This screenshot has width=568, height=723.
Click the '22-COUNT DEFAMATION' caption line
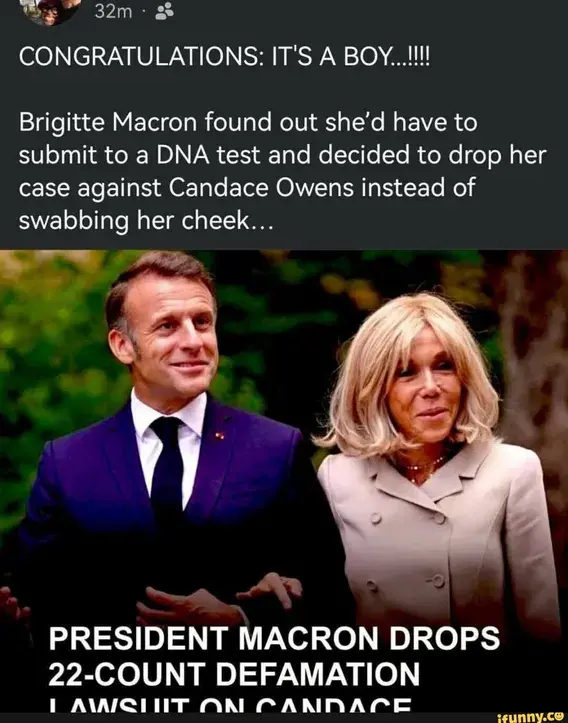pyautogui.click(x=234, y=674)
